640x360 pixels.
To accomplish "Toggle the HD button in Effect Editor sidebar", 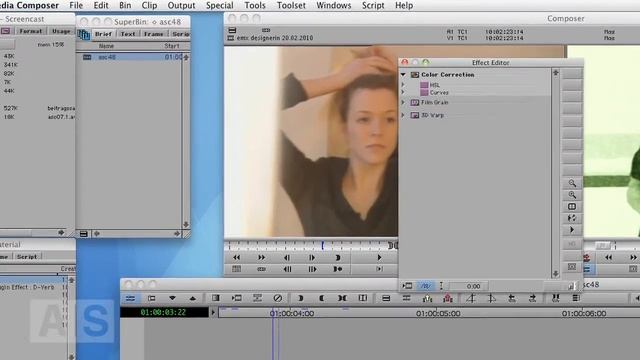I will [x=572, y=244].
